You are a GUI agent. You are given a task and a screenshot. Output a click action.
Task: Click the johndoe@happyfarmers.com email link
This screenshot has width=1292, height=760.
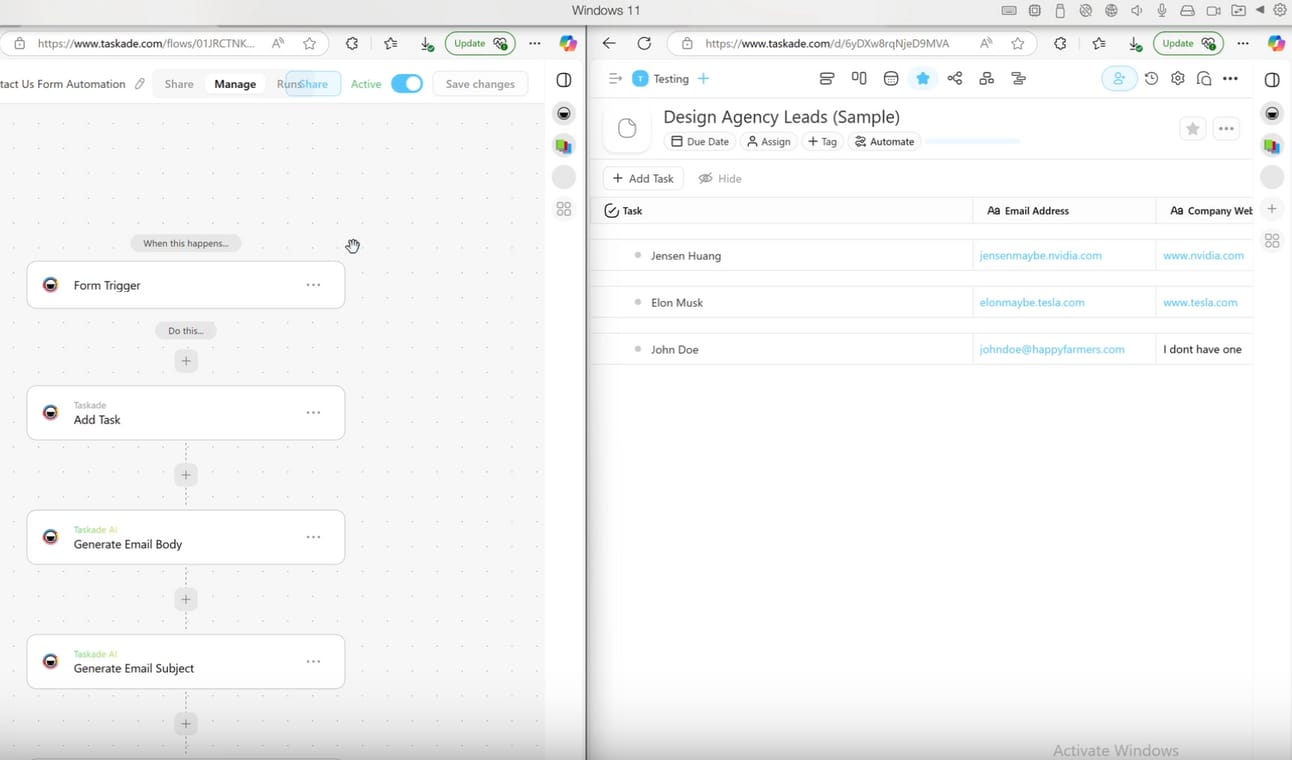tap(1052, 349)
